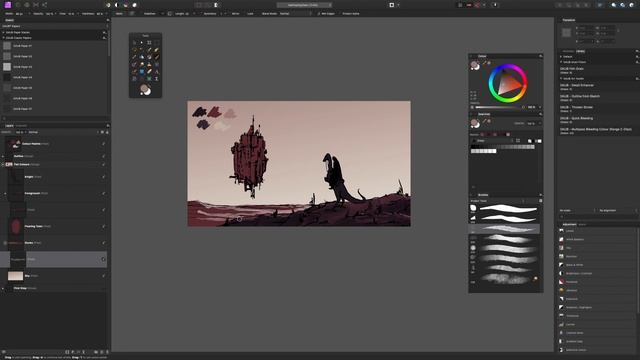
Task: Enable Wet Edges checkbox in context toolbar
Action: coord(318,14)
